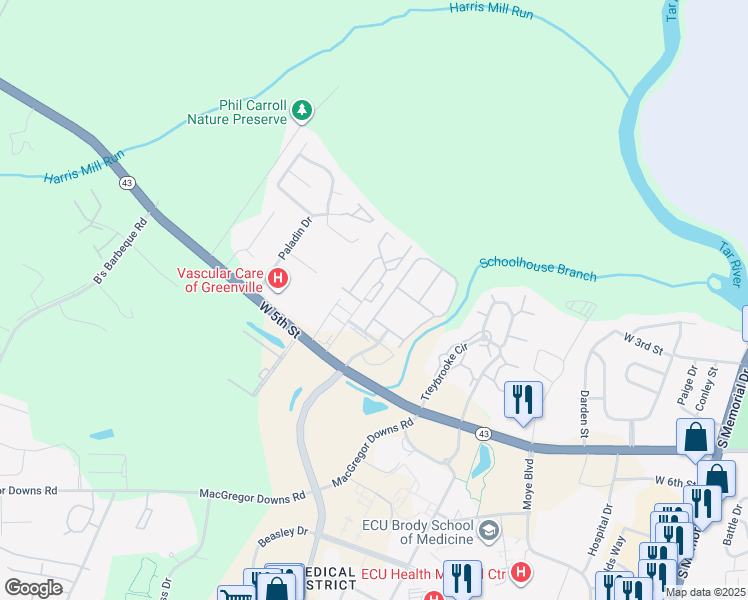Open the shopping bag pin near Beasley Dr

276,585
